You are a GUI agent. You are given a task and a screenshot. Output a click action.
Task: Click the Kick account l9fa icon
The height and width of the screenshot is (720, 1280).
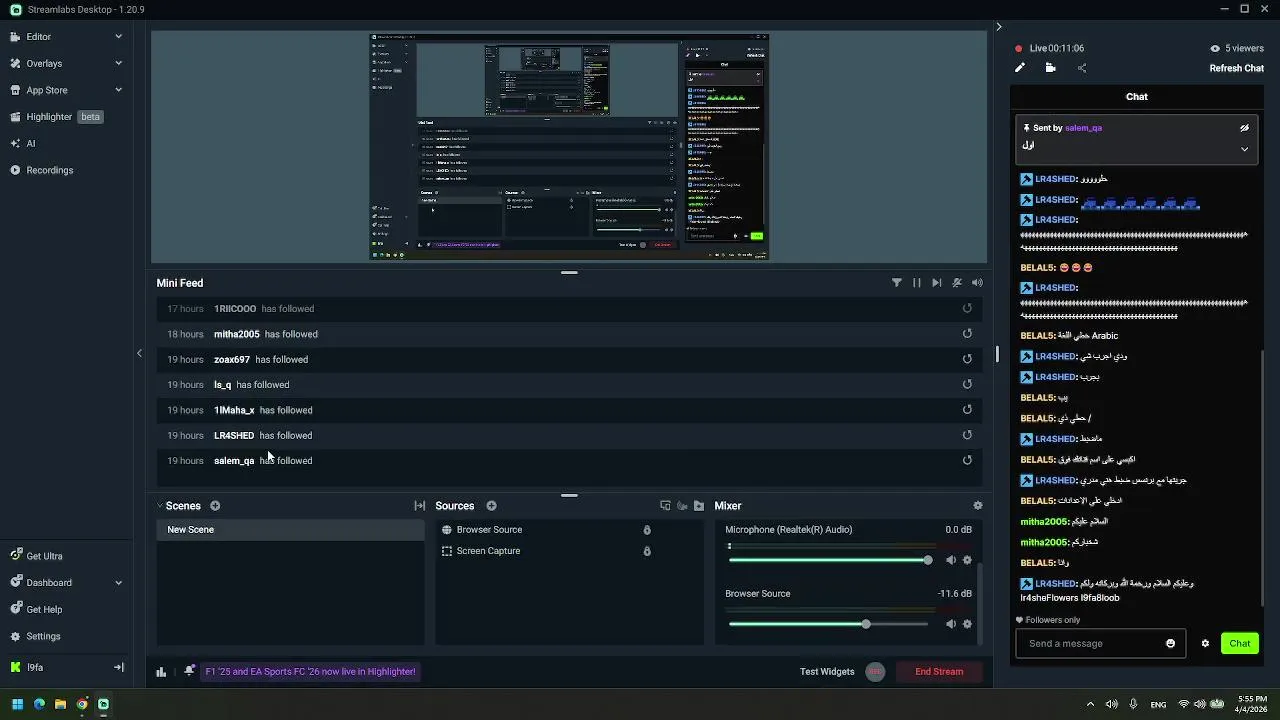pyautogui.click(x=15, y=667)
